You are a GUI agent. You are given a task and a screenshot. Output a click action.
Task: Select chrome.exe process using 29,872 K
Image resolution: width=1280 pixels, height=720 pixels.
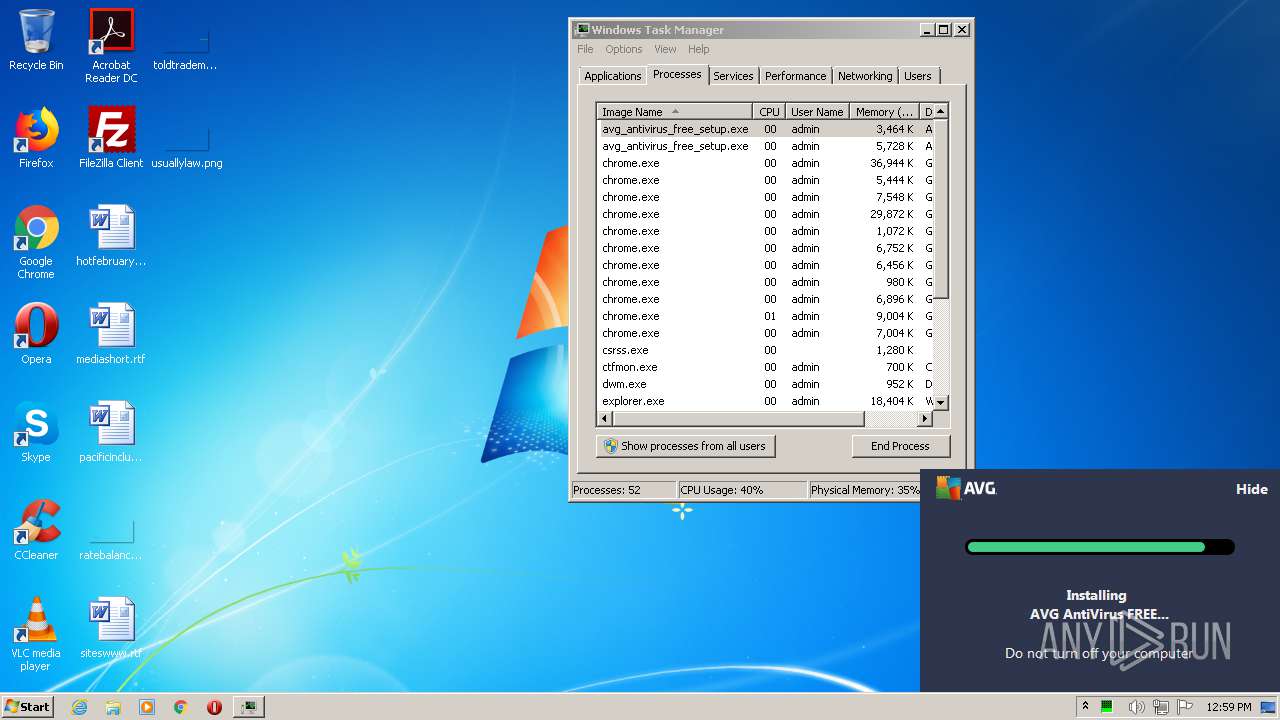click(x=765, y=214)
